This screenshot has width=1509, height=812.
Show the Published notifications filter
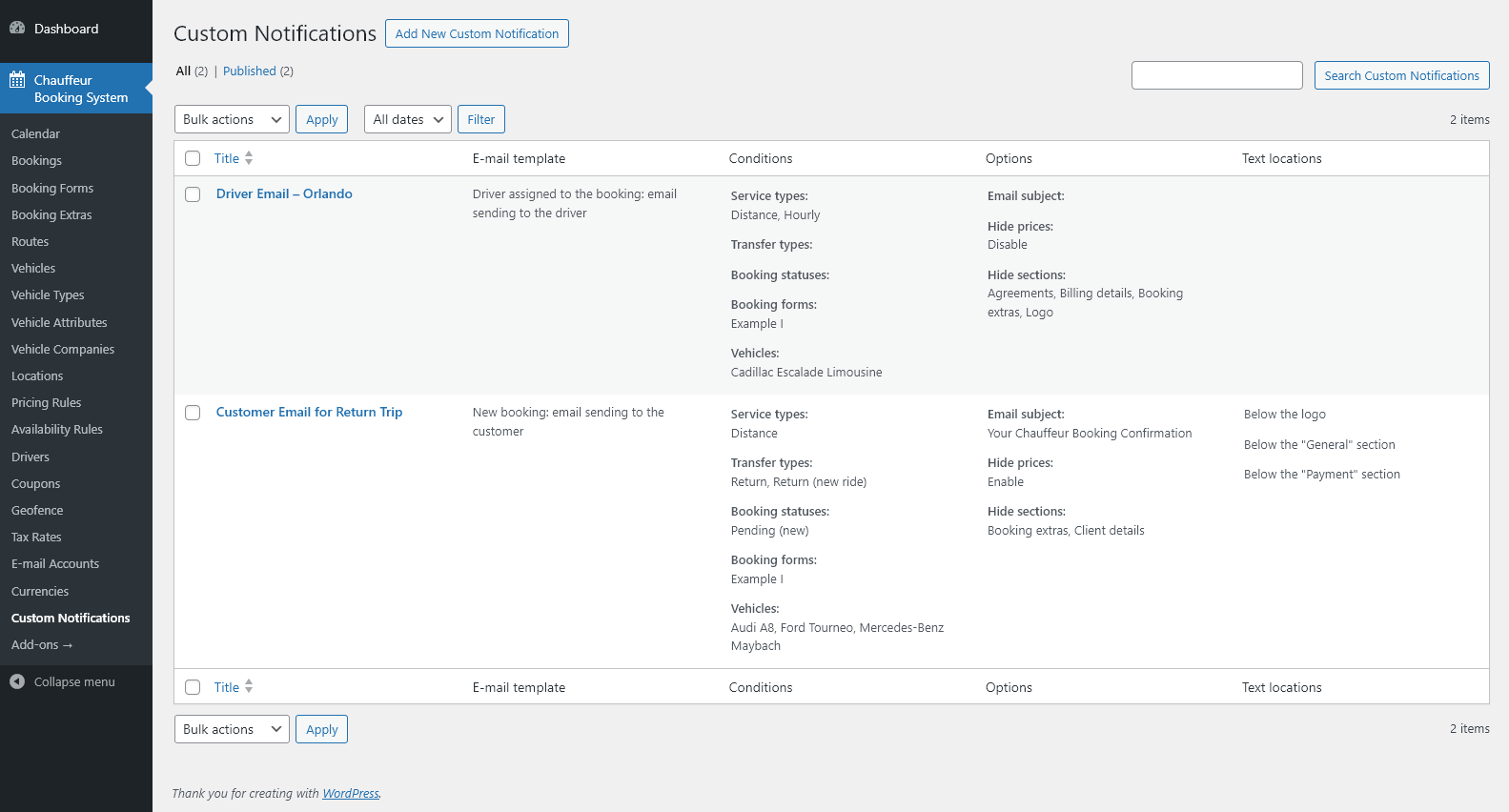pos(250,71)
